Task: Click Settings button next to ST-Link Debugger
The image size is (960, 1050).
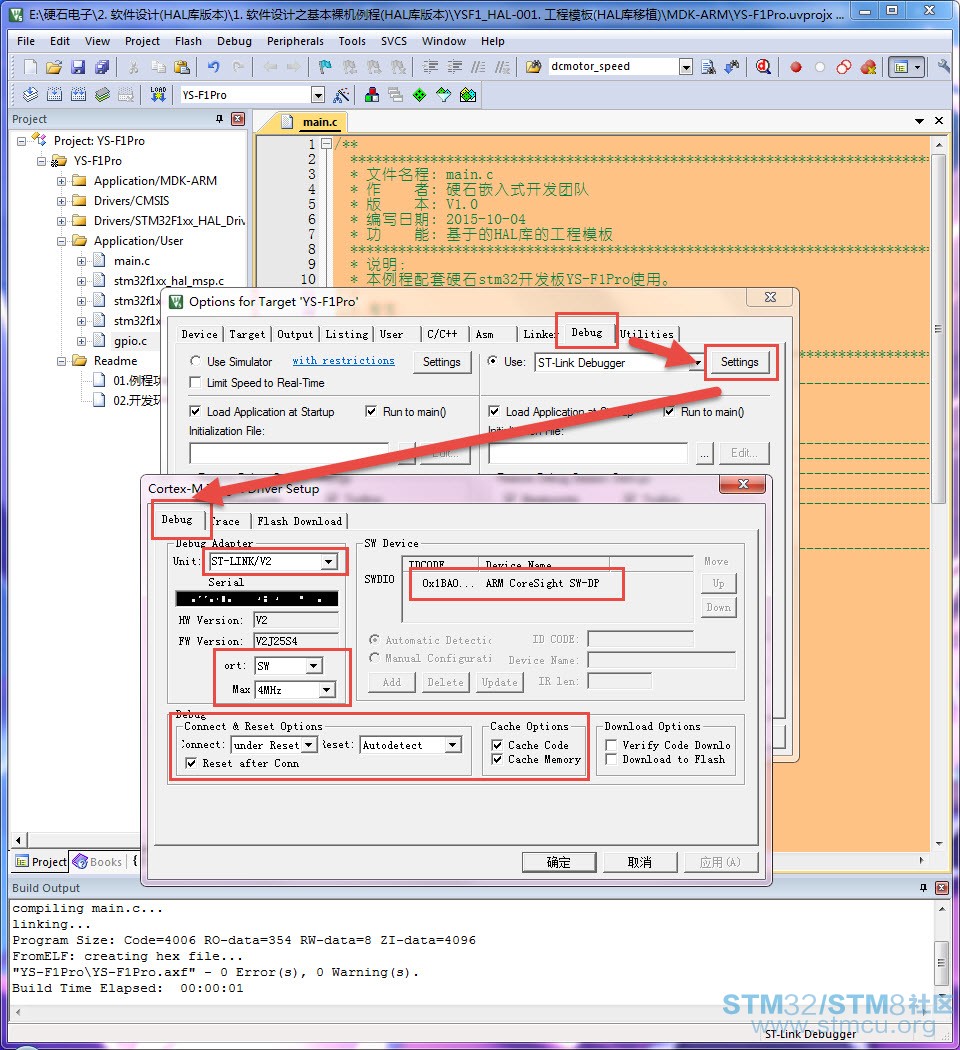Action: click(x=740, y=362)
